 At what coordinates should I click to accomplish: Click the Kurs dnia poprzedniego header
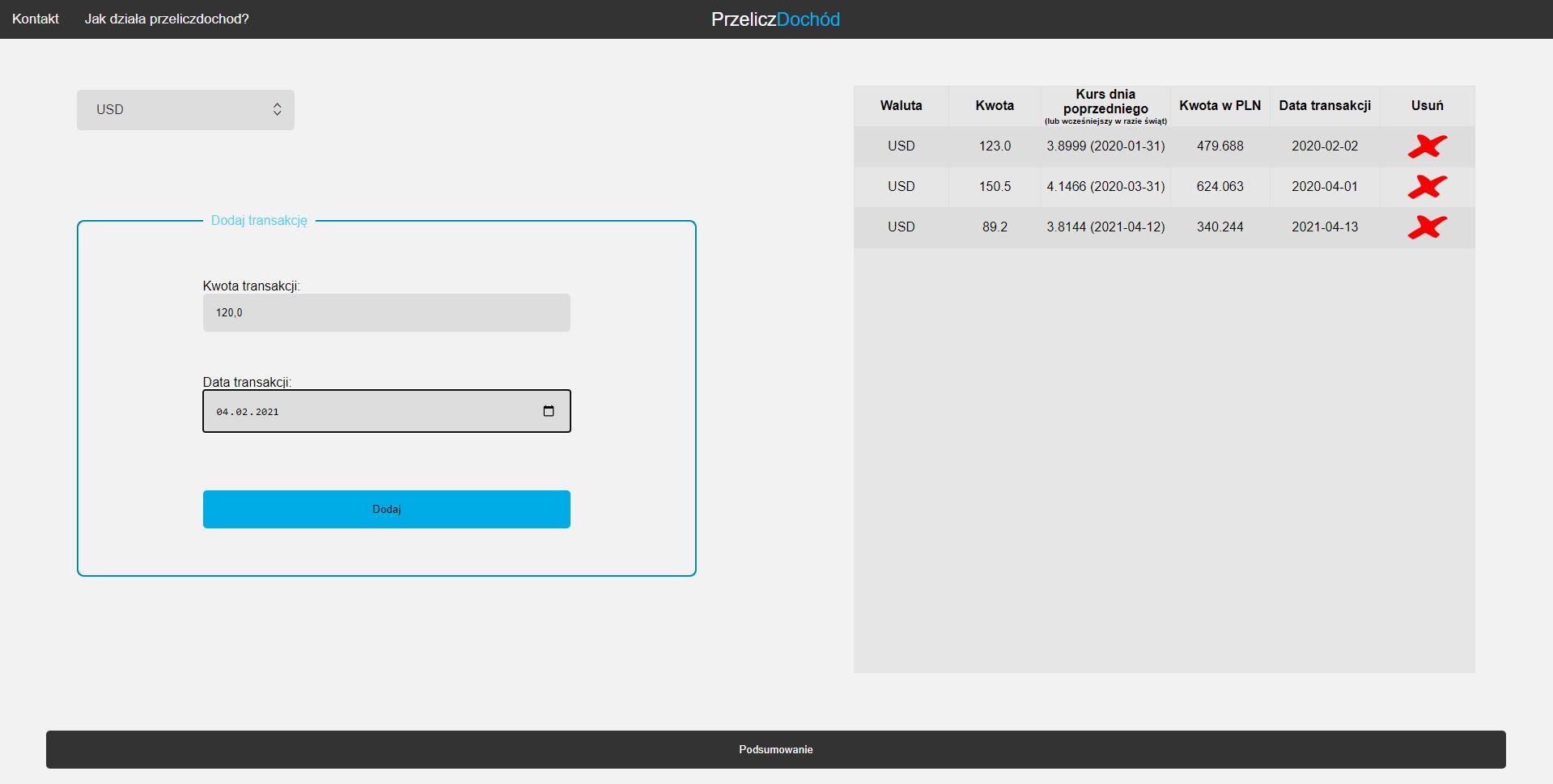pos(1105,105)
